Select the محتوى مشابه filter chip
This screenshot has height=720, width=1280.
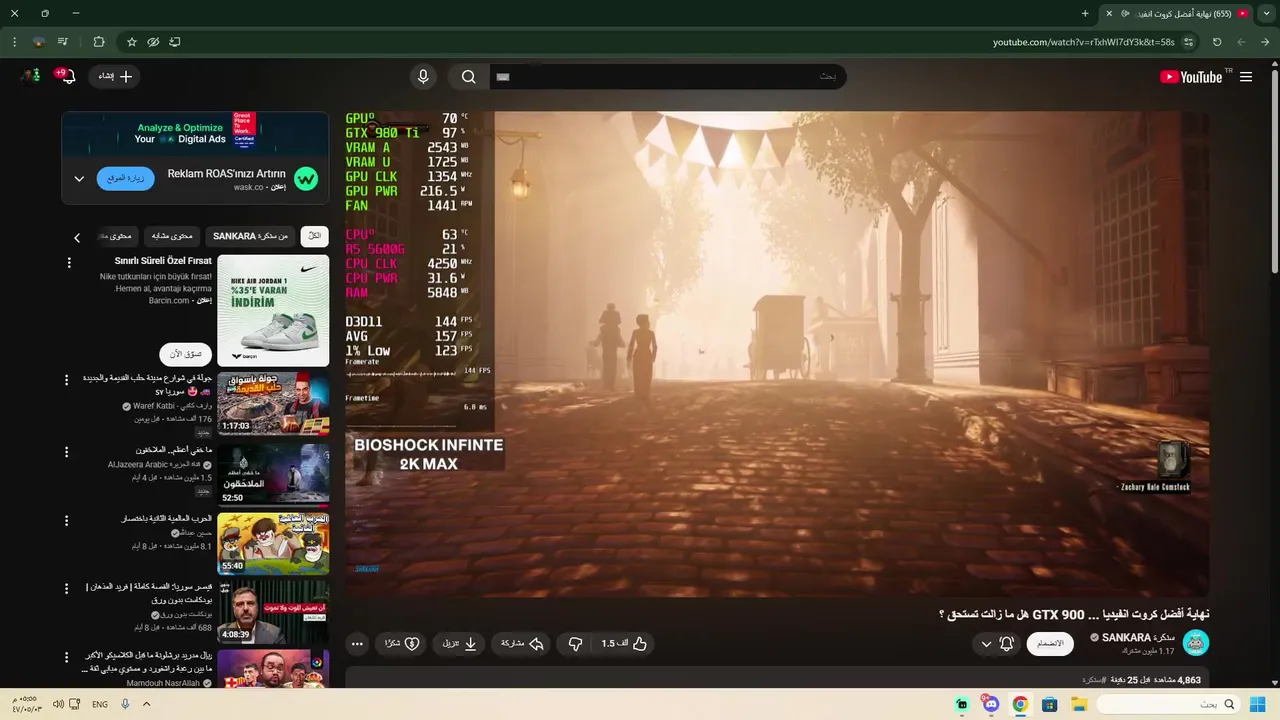point(172,236)
